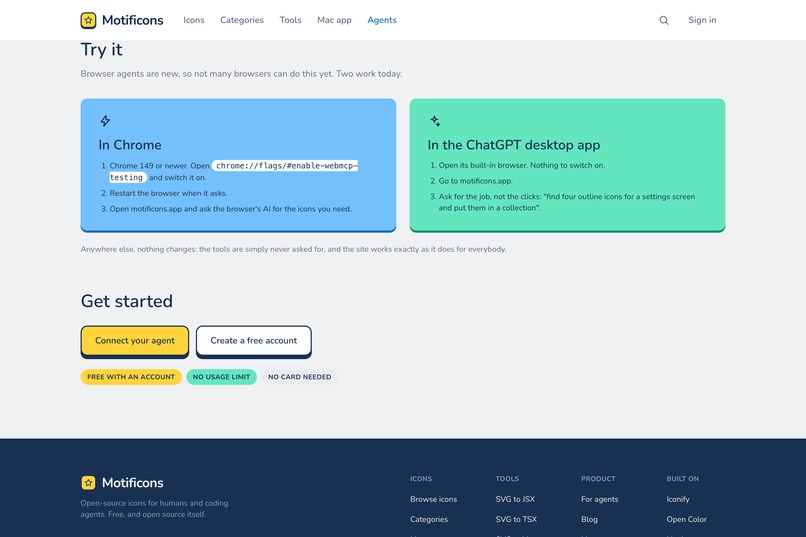
Task: Open footer Blog link
Action: pos(589,519)
